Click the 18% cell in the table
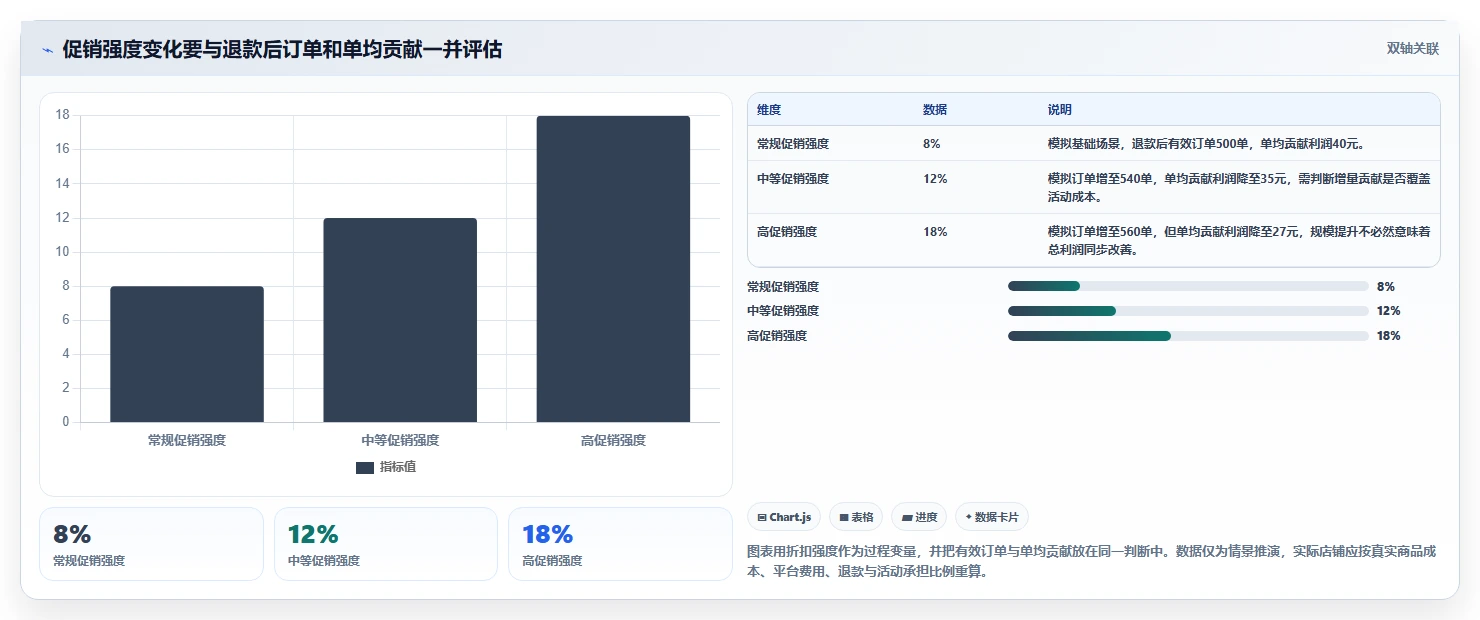The width and height of the screenshot is (1480, 620). 935,232
